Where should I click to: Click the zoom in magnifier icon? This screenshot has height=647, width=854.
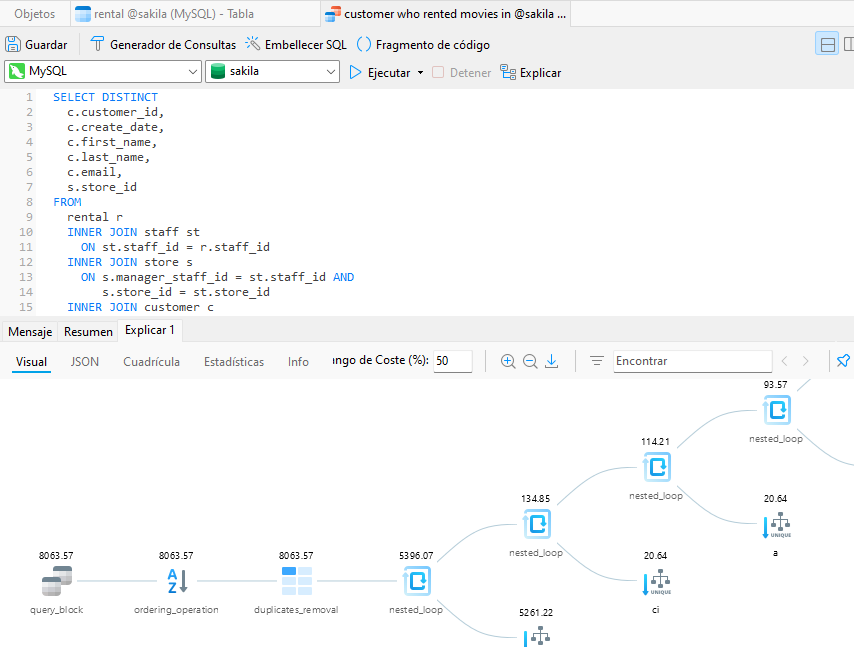[508, 361]
